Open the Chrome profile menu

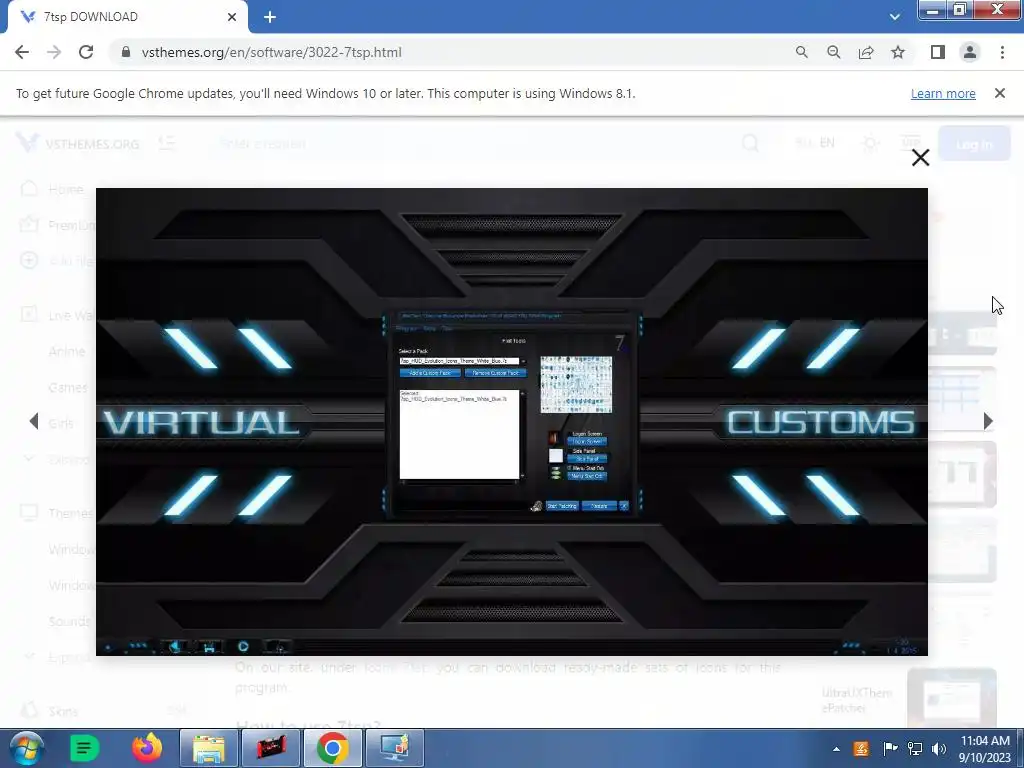point(970,52)
